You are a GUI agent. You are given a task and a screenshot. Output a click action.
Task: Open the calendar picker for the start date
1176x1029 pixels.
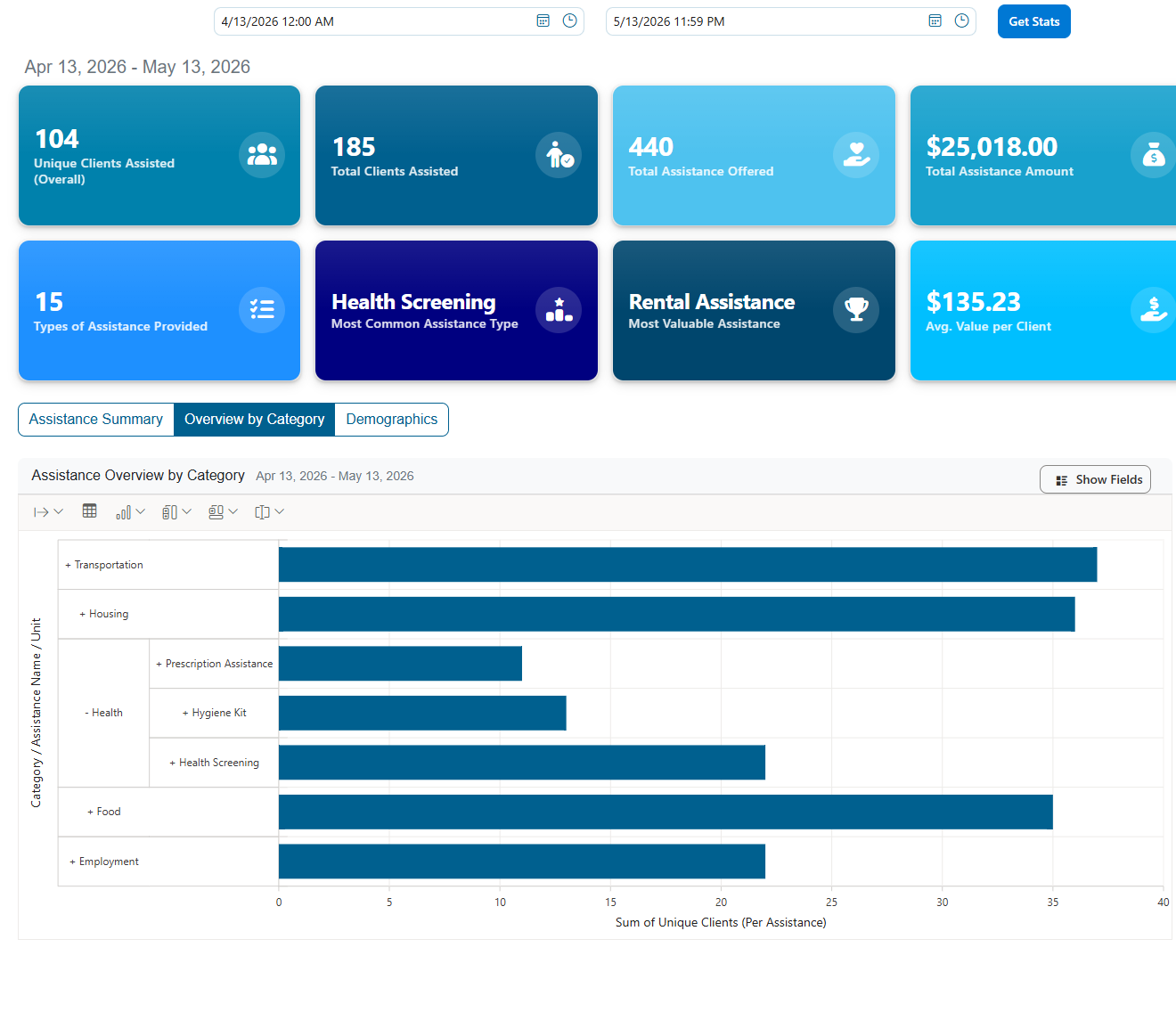(x=543, y=21)
